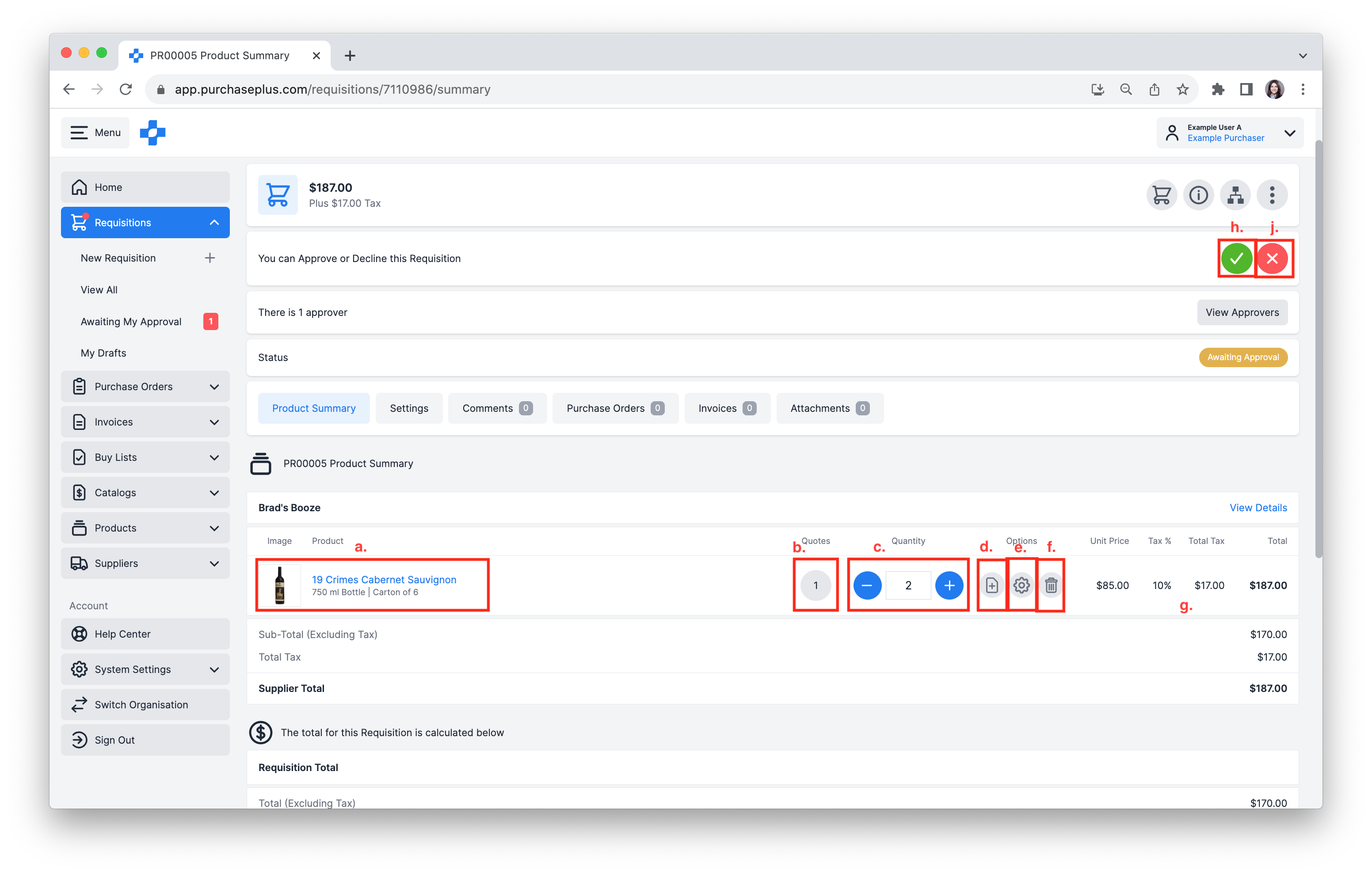Switch to the Invoices tab
1372x874 pixels.
click(x=727, y=408)
